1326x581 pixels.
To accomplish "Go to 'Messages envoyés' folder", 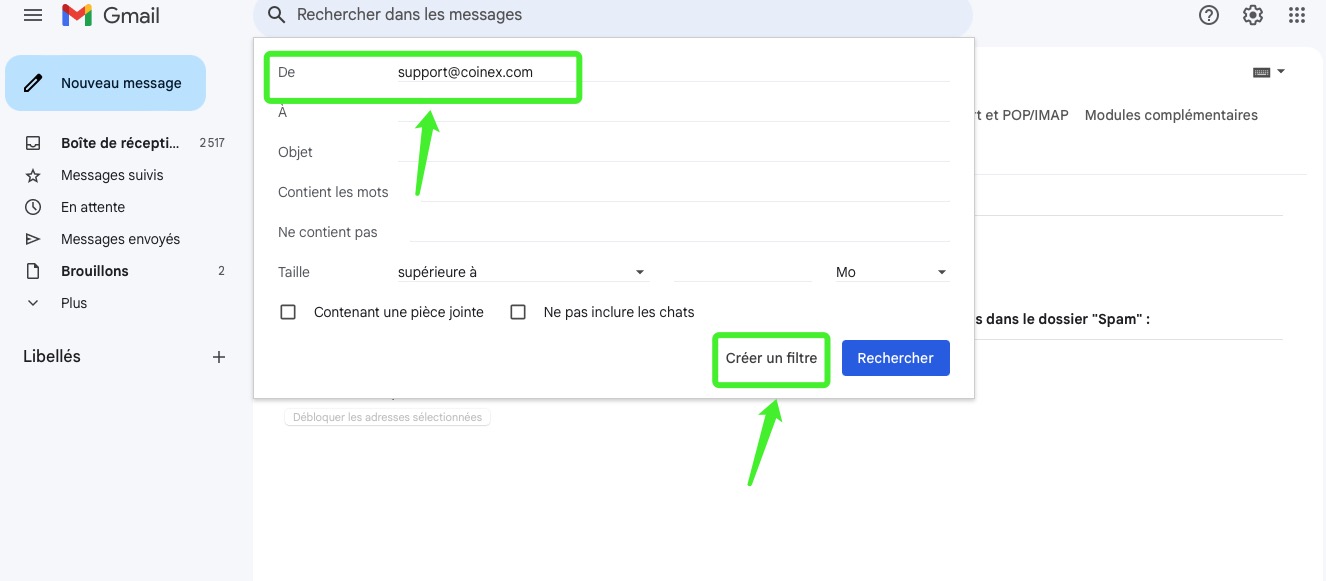I will [120, 239].
